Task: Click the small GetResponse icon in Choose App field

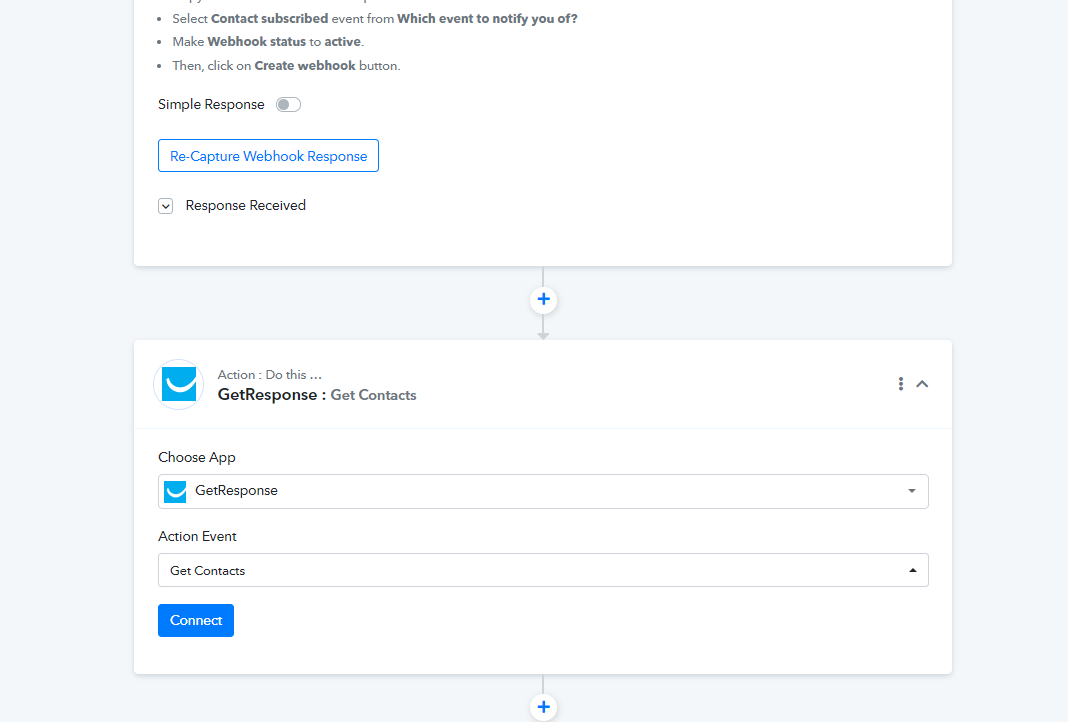Action: click(176, 491)
